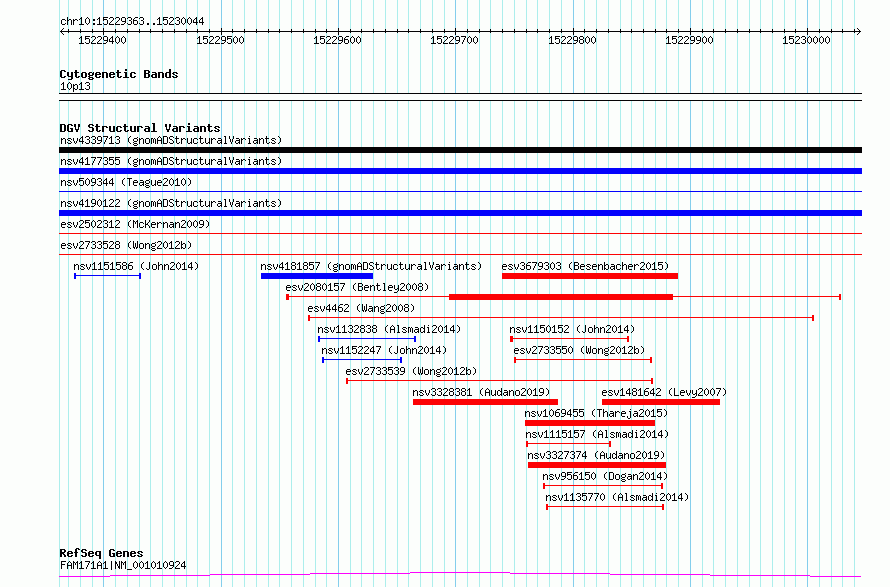Open nsv4181857 gnomADStructuralVariants label
890x587 pixels.
[371, 266]
